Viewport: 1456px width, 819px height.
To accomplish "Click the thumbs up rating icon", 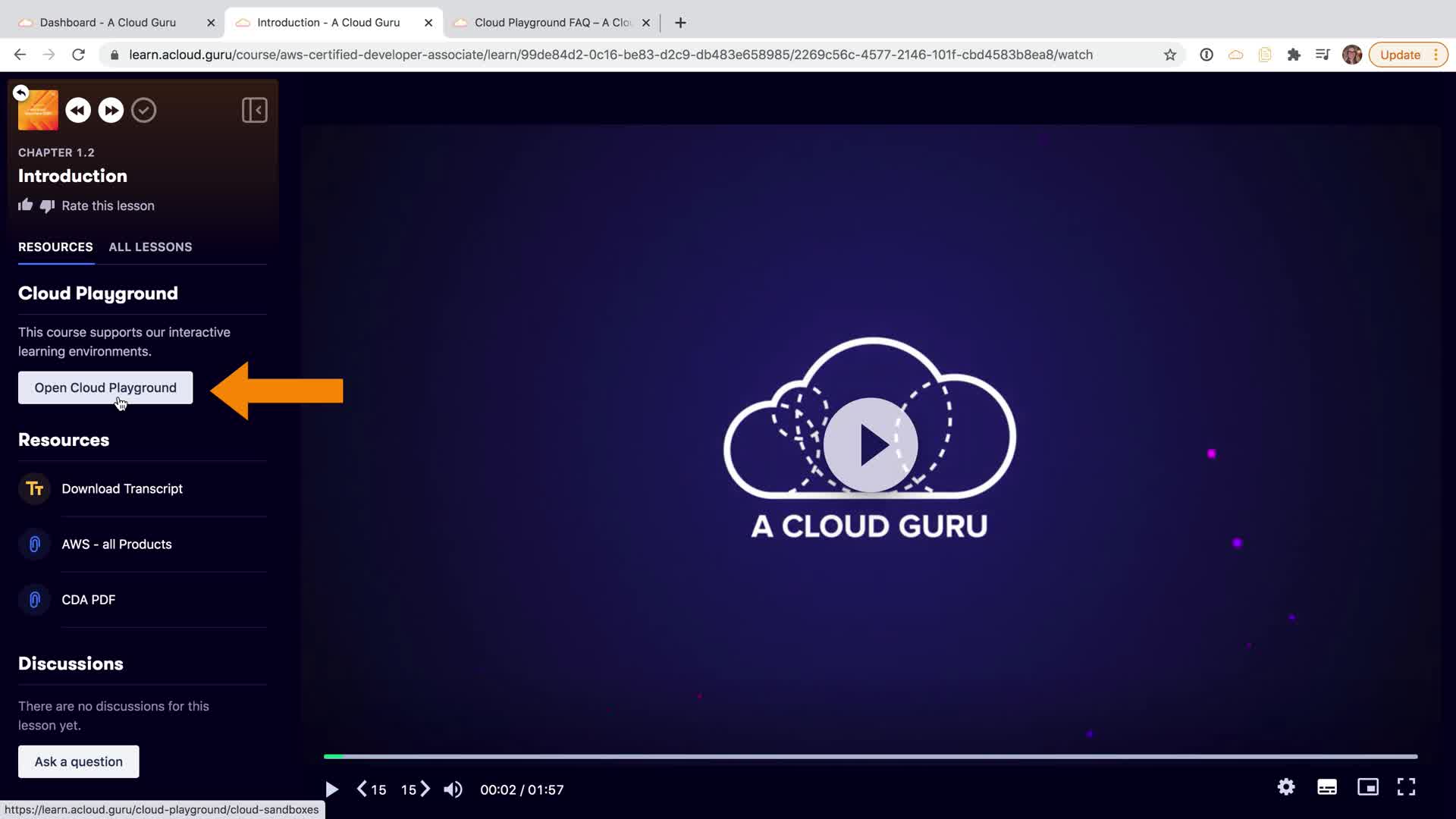I will click(26, 206).
